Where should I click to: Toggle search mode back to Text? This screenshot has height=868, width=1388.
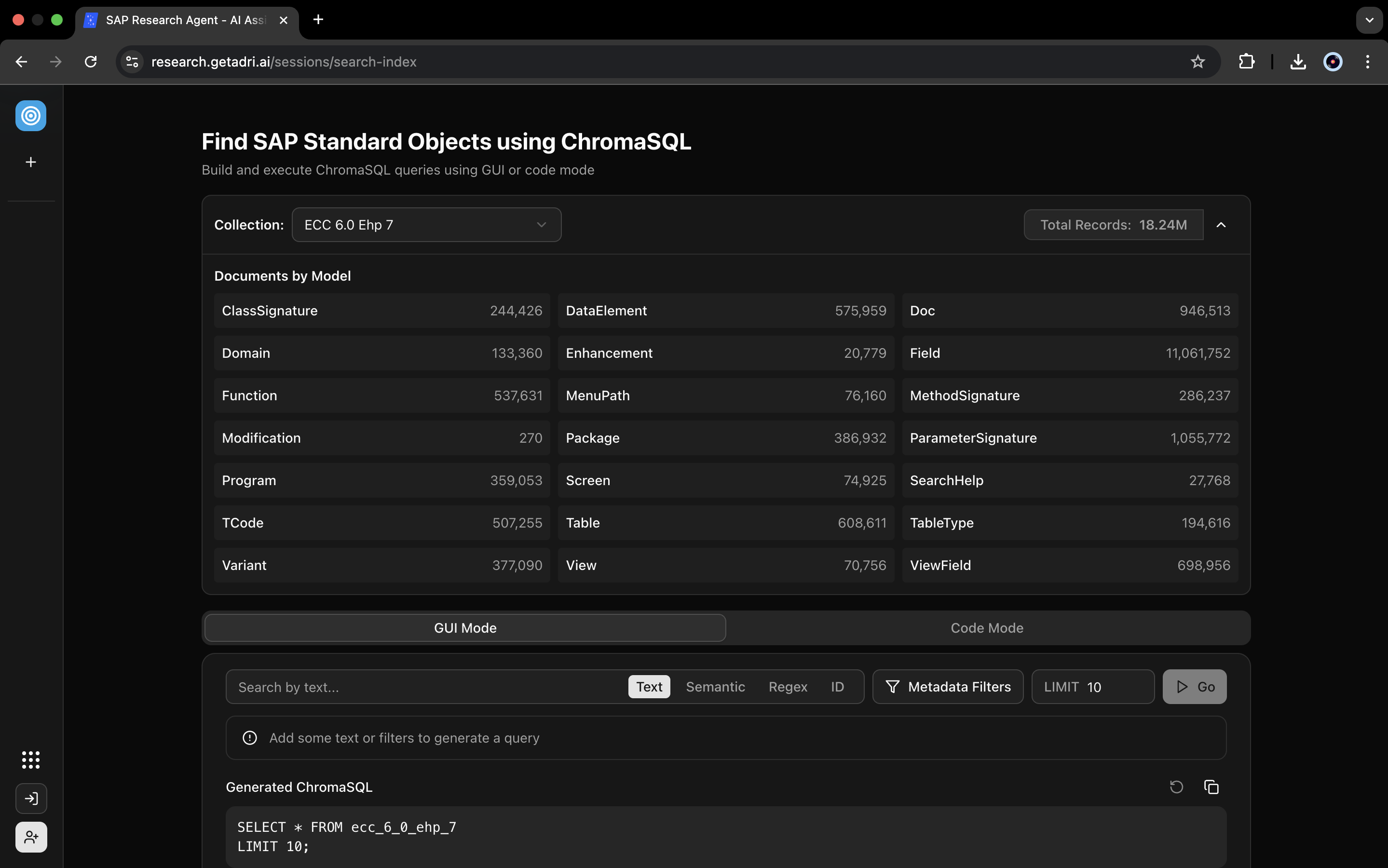[x=648, y=686]
